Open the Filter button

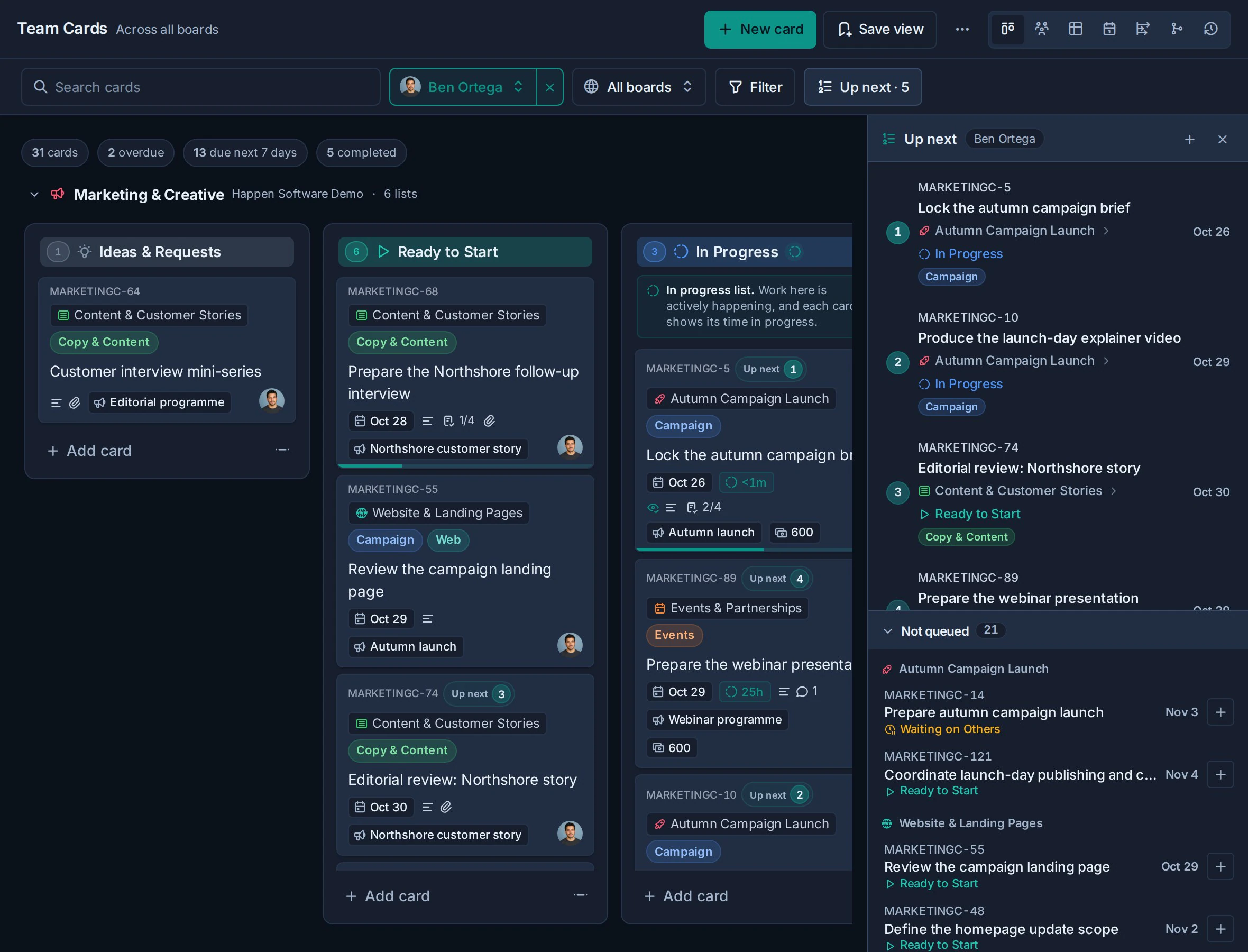[x=755, y=87]
